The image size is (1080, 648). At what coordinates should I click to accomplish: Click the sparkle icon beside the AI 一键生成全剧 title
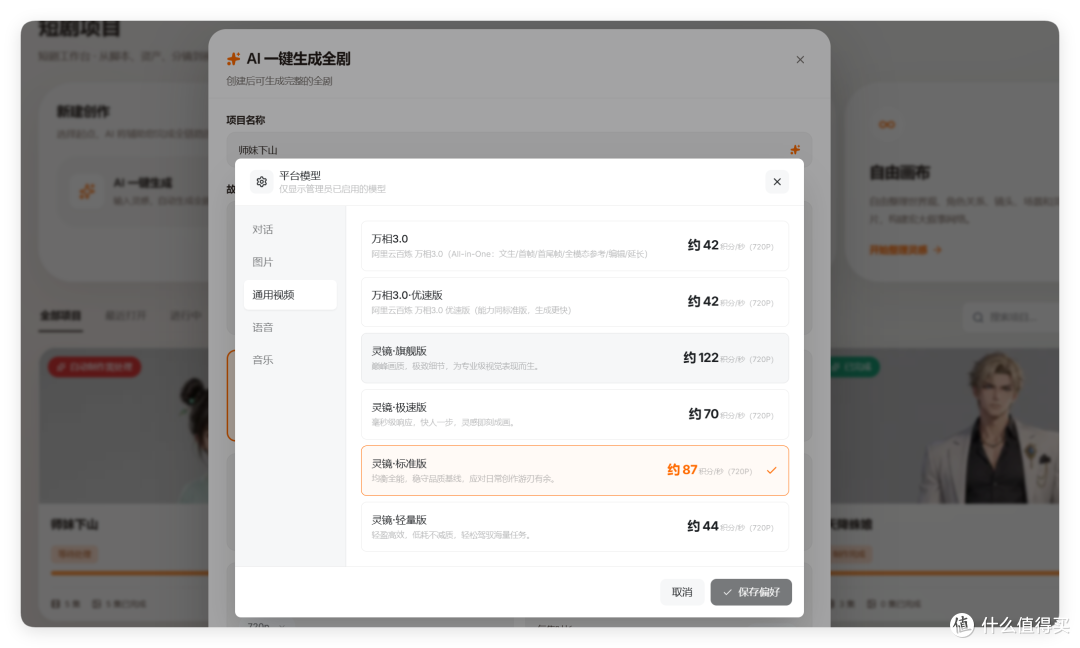233,59
